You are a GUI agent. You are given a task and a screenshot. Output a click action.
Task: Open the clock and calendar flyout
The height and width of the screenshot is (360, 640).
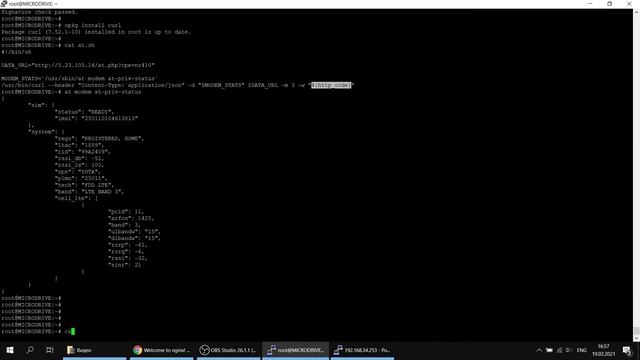coord(603,350)
